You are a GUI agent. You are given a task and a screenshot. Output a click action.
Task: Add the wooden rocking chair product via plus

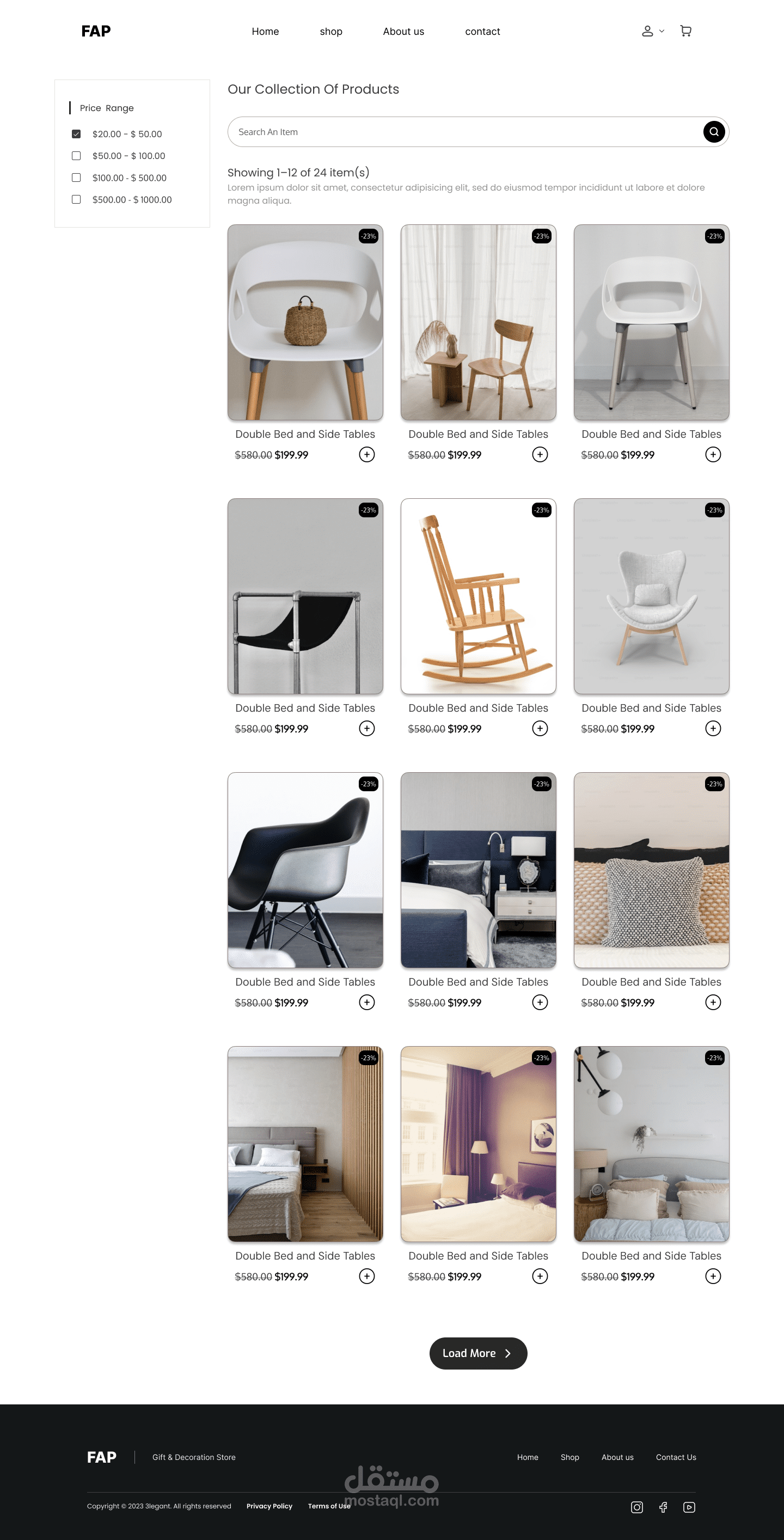point(540,728)
